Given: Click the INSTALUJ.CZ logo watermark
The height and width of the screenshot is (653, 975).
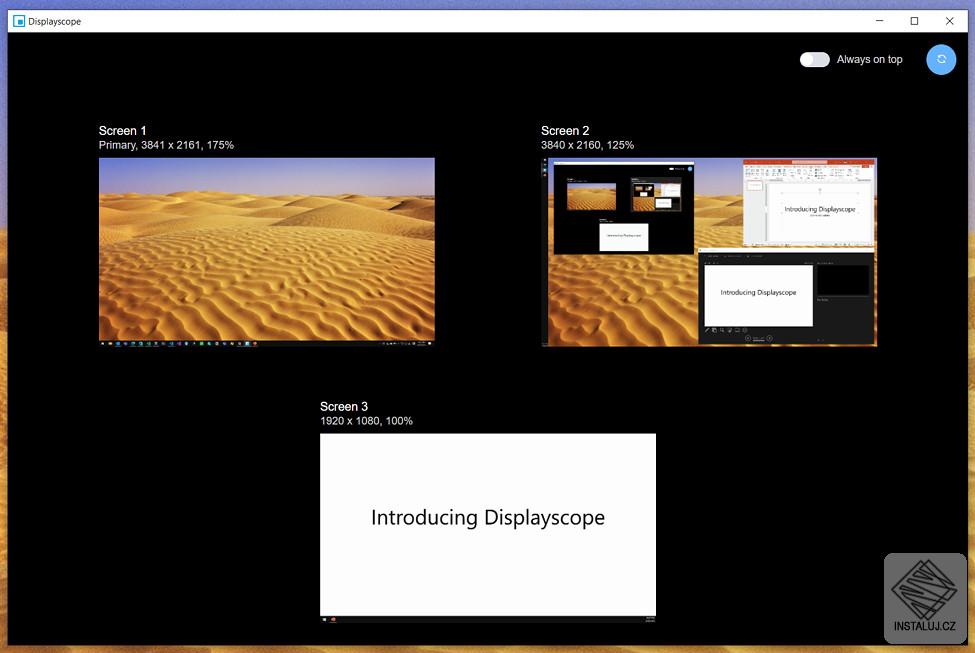Looking at the screenshot, I should pyautogui.click(x=925, y=598).
